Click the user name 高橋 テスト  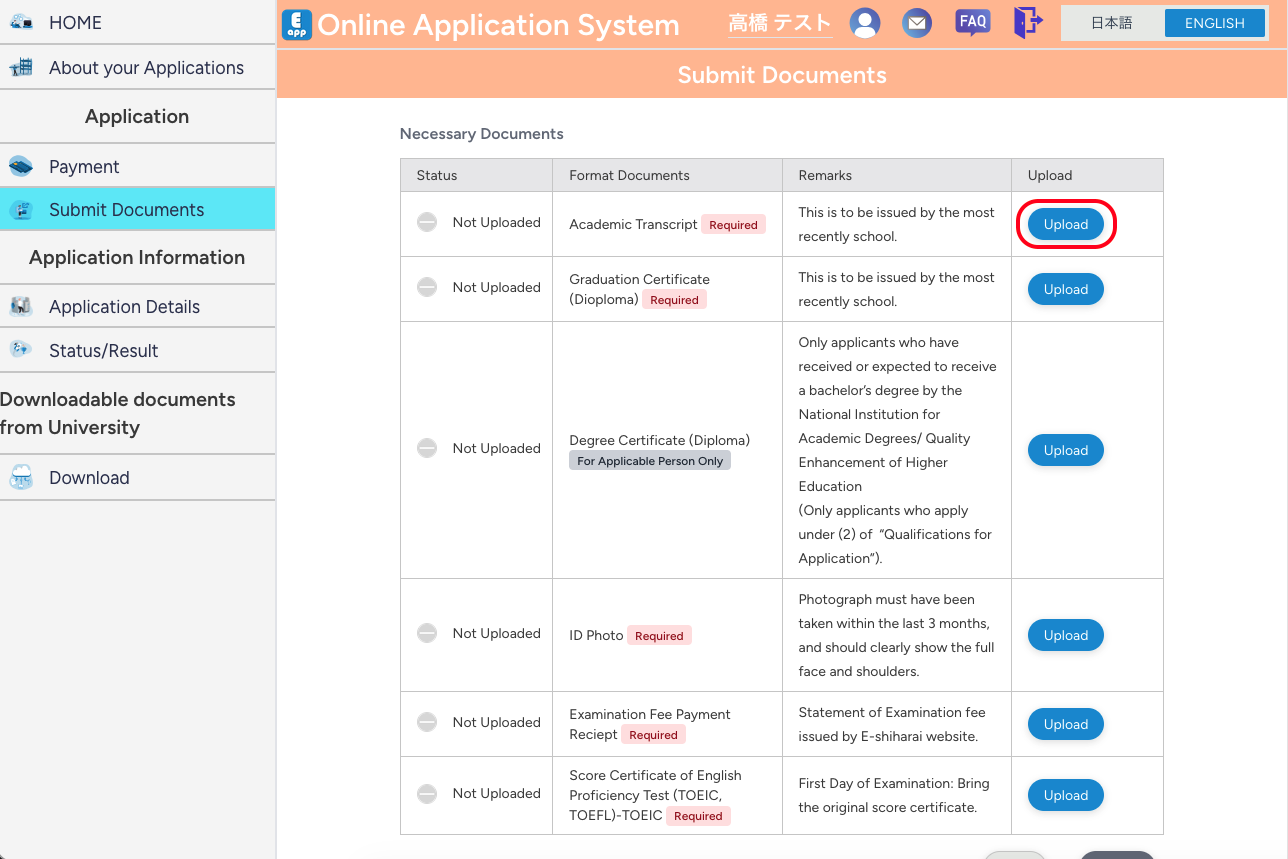coord(779,23)
